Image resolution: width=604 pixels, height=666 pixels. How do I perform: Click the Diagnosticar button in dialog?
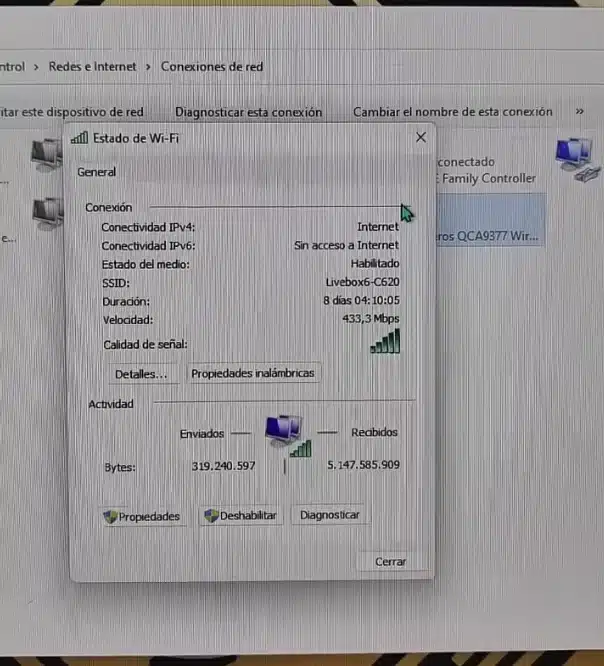click(330, 515)
